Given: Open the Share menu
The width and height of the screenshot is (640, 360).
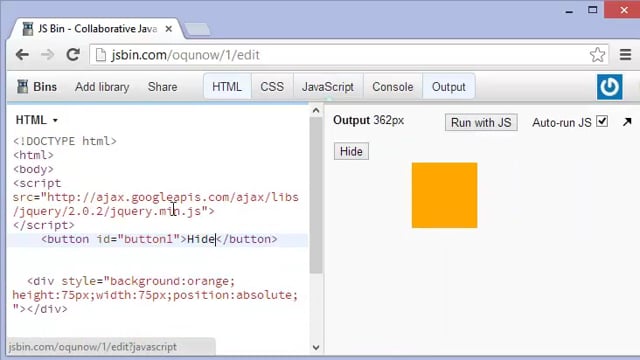Looking at the screenshot, I should coord(162,87).
